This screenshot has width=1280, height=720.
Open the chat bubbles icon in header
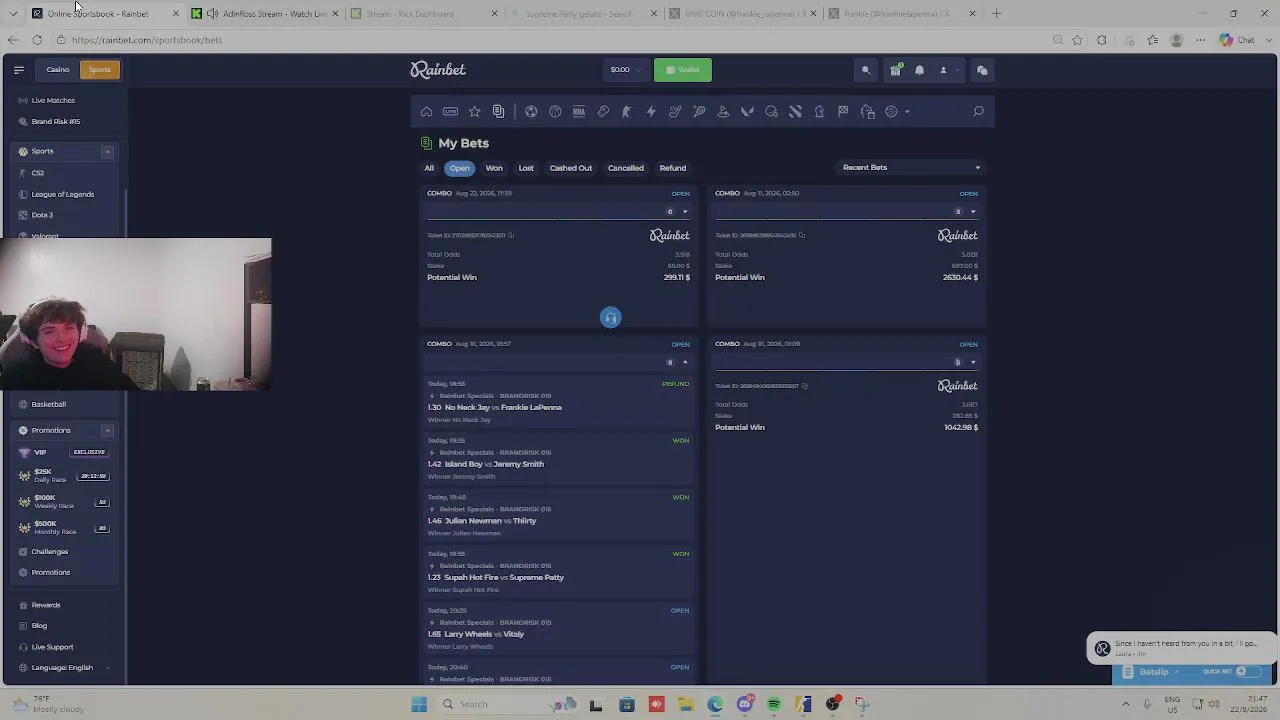tap(982, 70)
